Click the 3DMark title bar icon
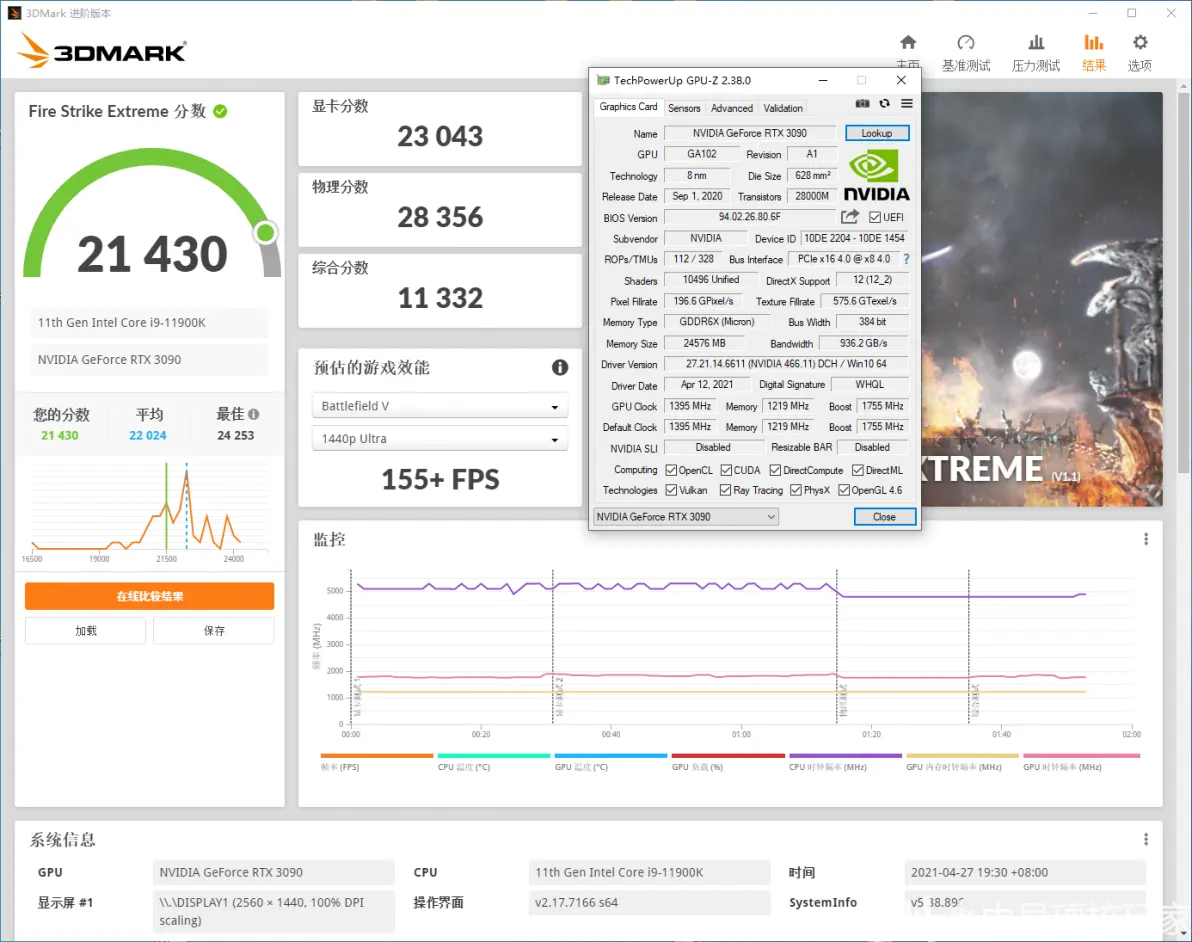 (14, 13)
